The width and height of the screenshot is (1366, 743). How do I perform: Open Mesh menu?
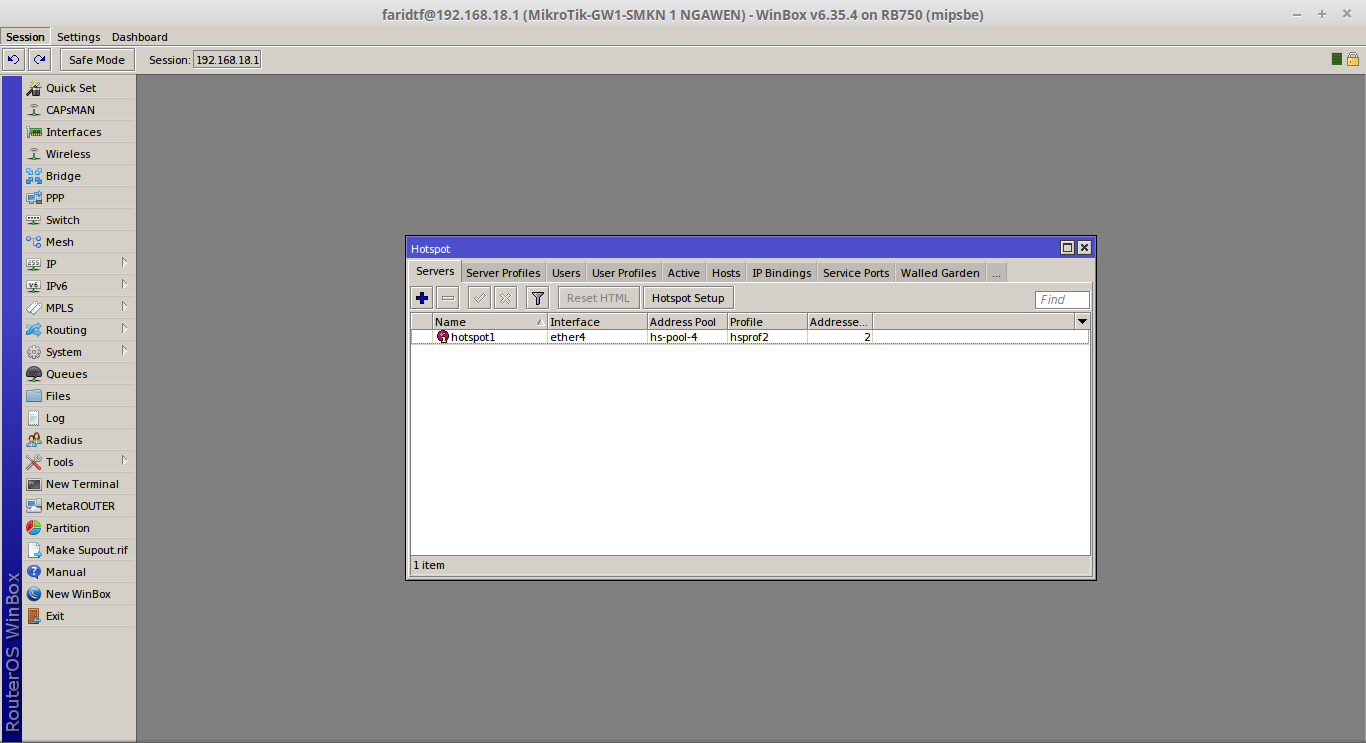78,242
